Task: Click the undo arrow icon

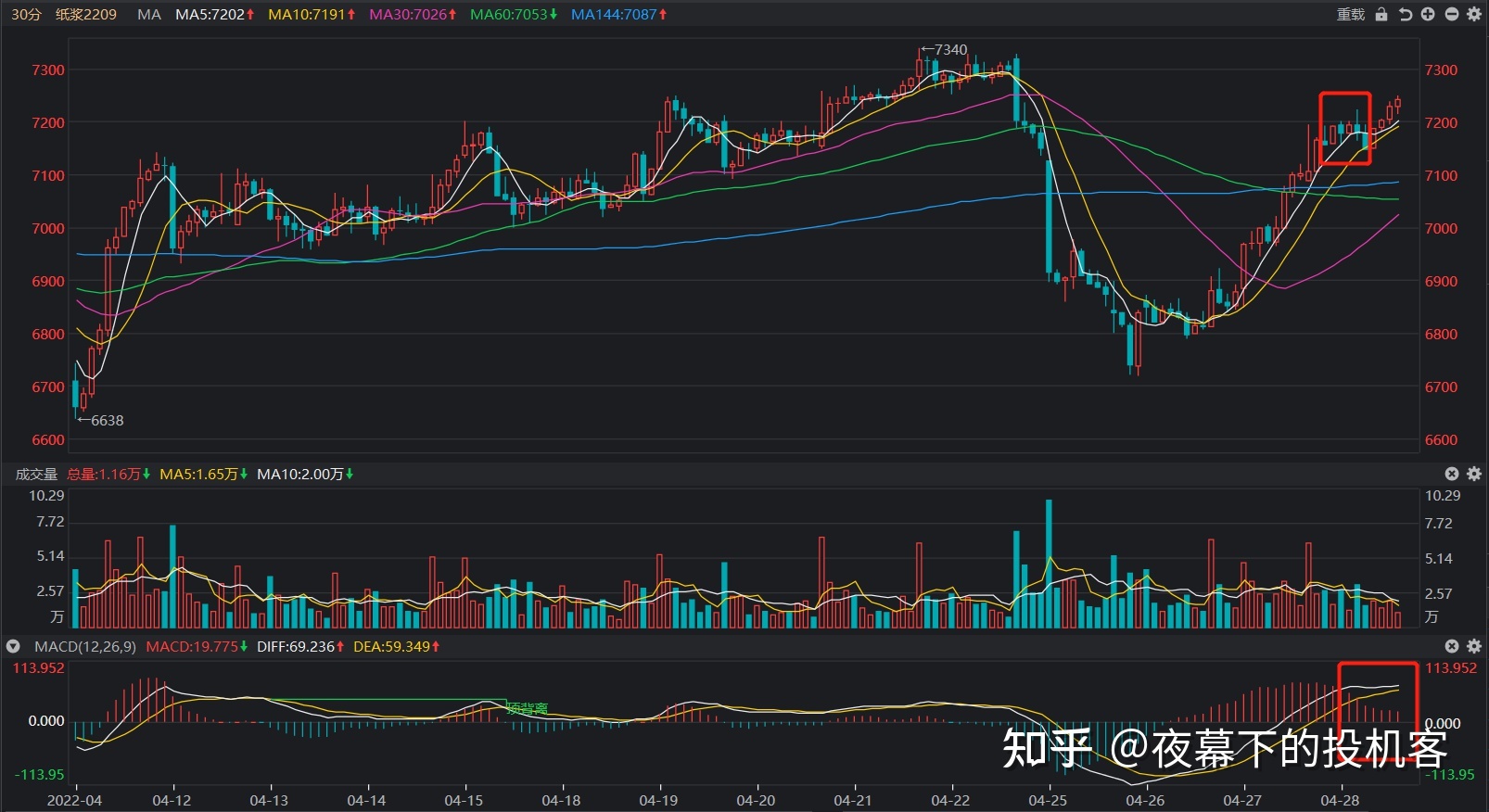Action: (1405, 14)
